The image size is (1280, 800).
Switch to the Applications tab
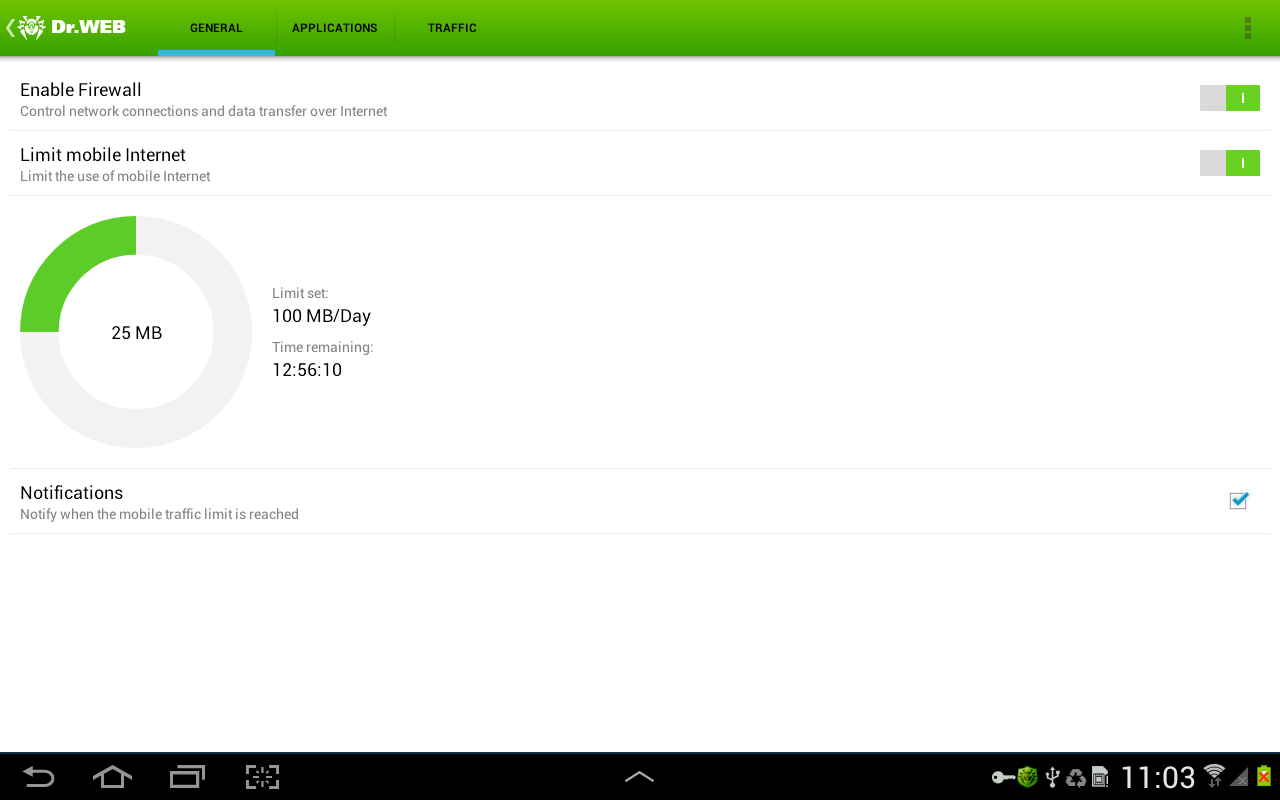point(335,28)
